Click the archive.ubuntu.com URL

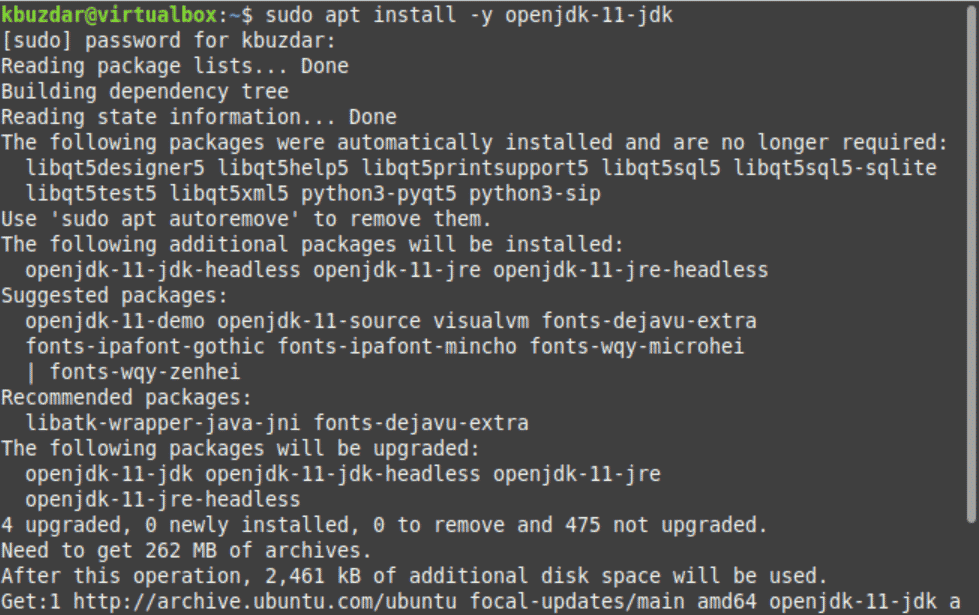[x=265, y=601]
